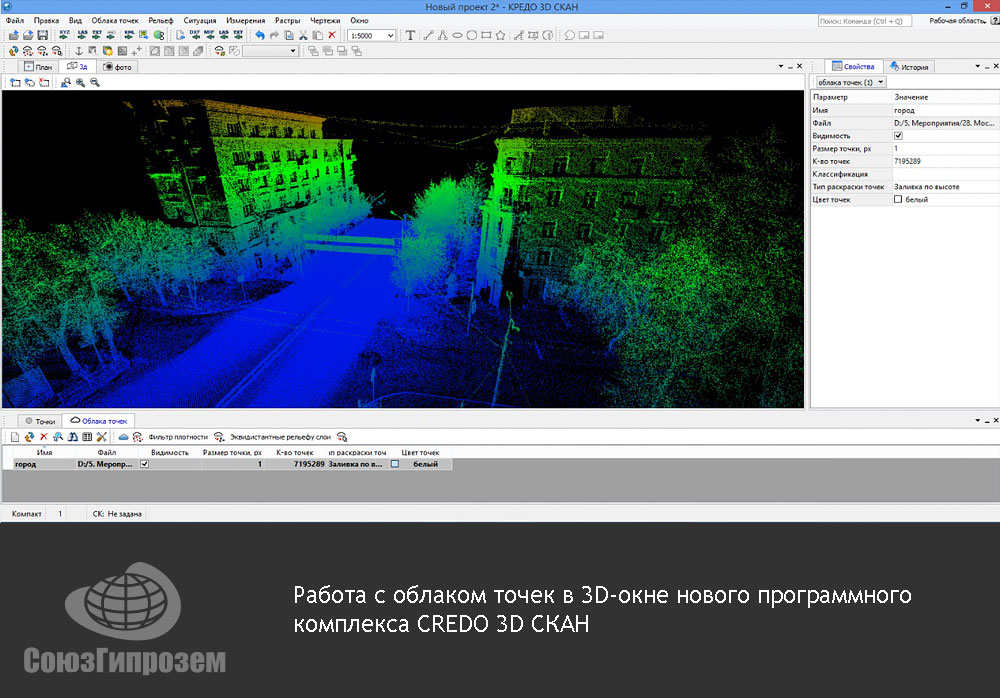Click the refresh icon in clouds panel
The height and width of the screenshot is (698, 1000).
coord(29,437)
